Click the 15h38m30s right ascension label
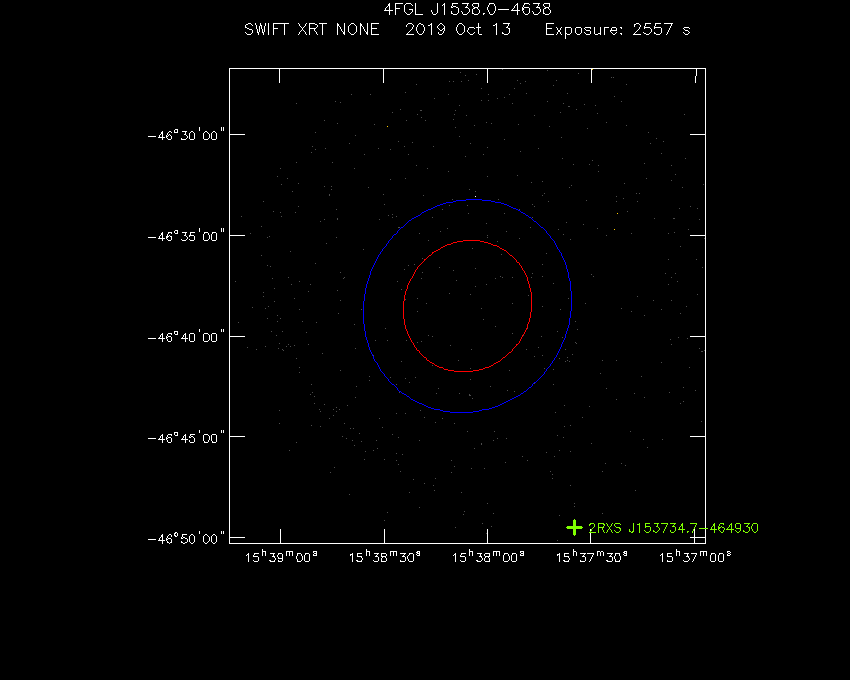 384,557
